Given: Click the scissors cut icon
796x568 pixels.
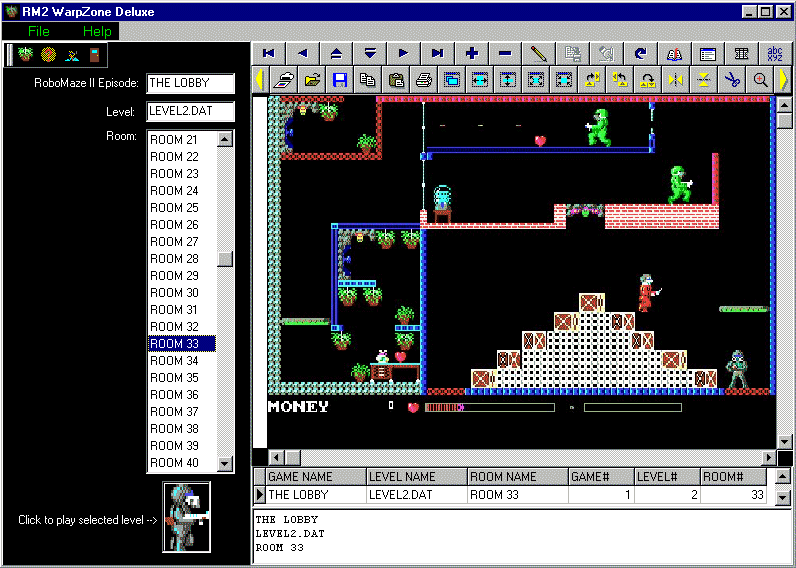Looking at the screenshot, I should 733,80.
